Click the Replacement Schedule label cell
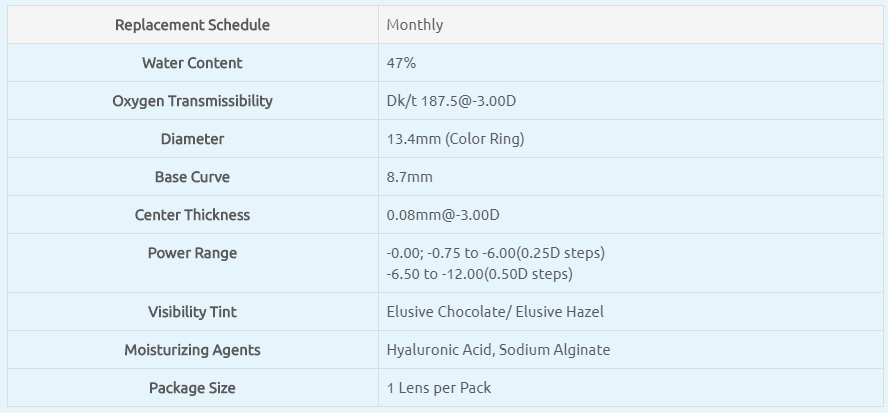888x413 pixels. 192,25
